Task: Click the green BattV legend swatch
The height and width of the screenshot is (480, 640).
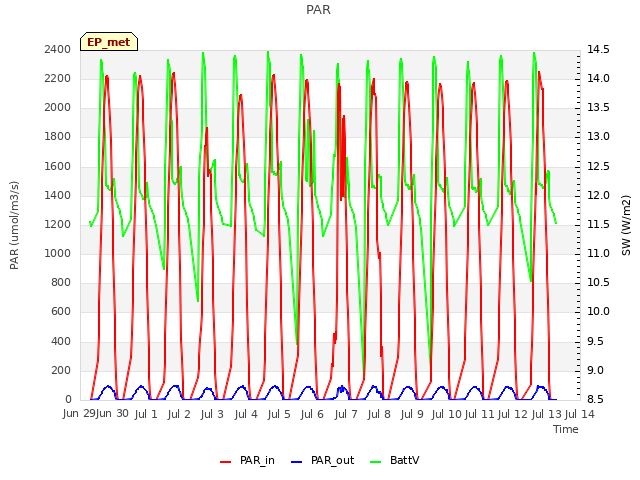Action: pos(376,462)
